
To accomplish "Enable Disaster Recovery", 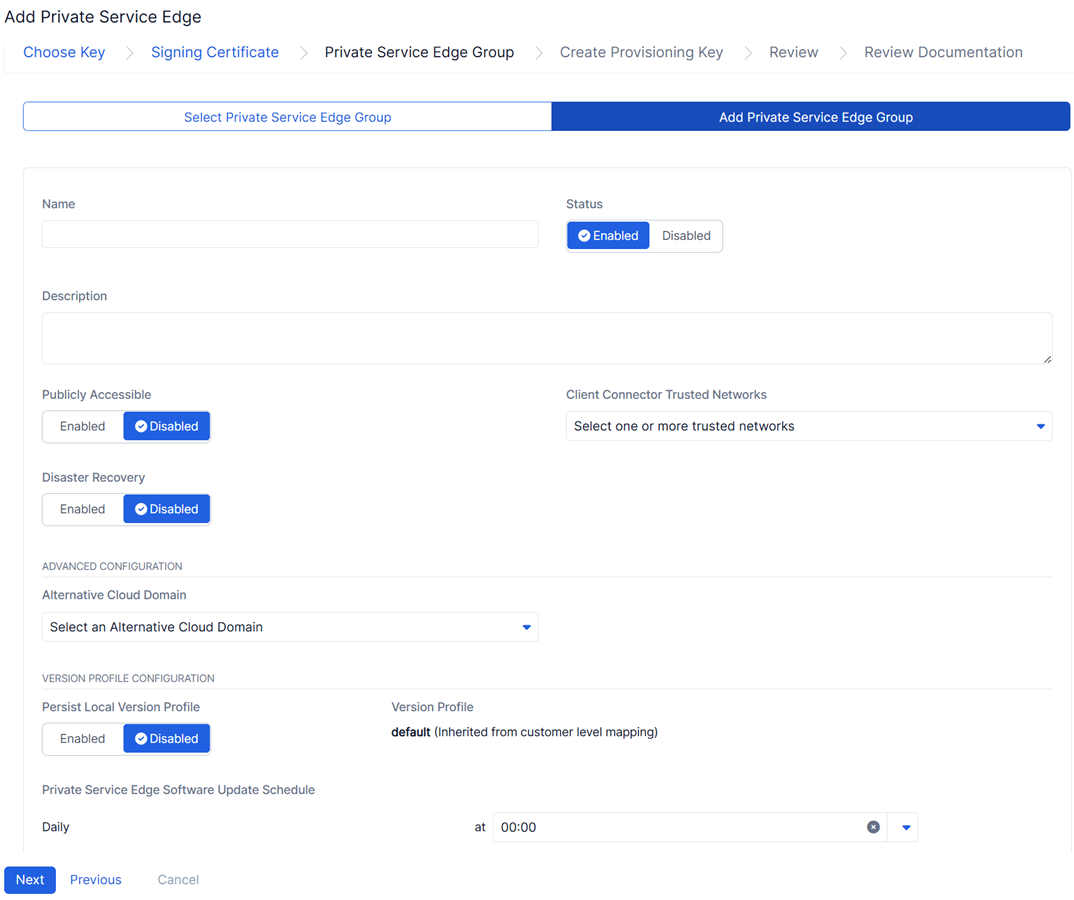I will tap(83, 509).
